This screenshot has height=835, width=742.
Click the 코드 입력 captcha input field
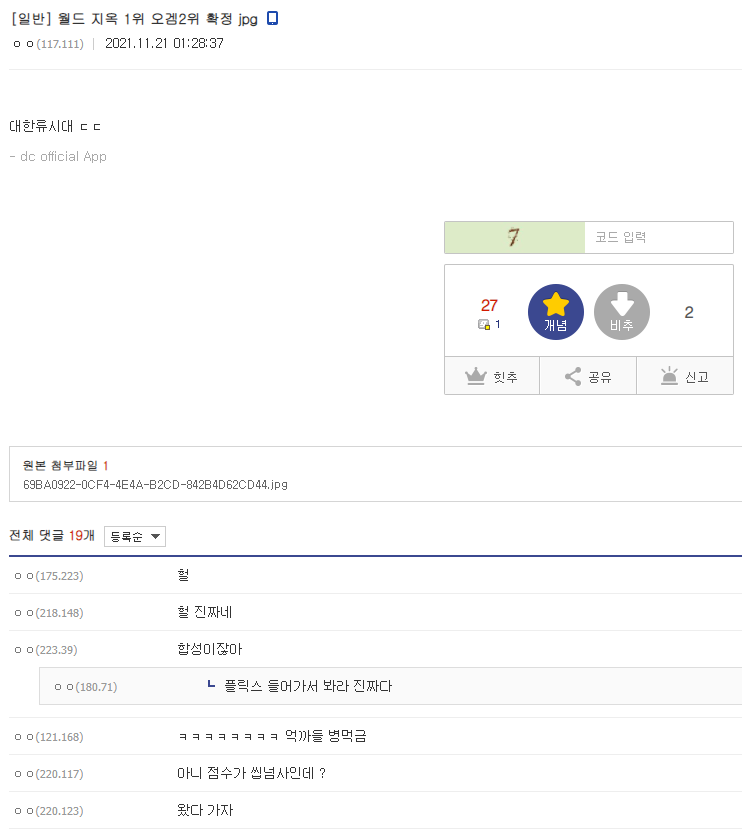[658, 238]
